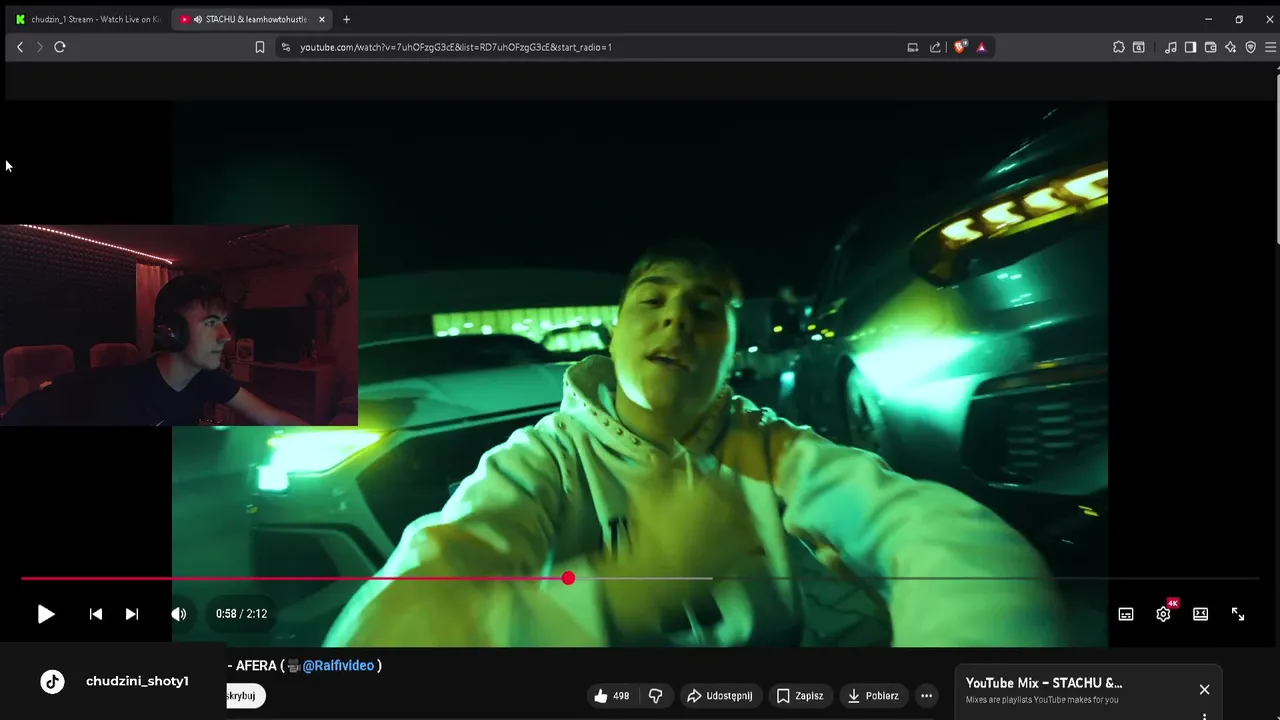This screenshot has width=1280, height=720.
Task: Play the paused YouTube video
Action: tap(46, 614)
